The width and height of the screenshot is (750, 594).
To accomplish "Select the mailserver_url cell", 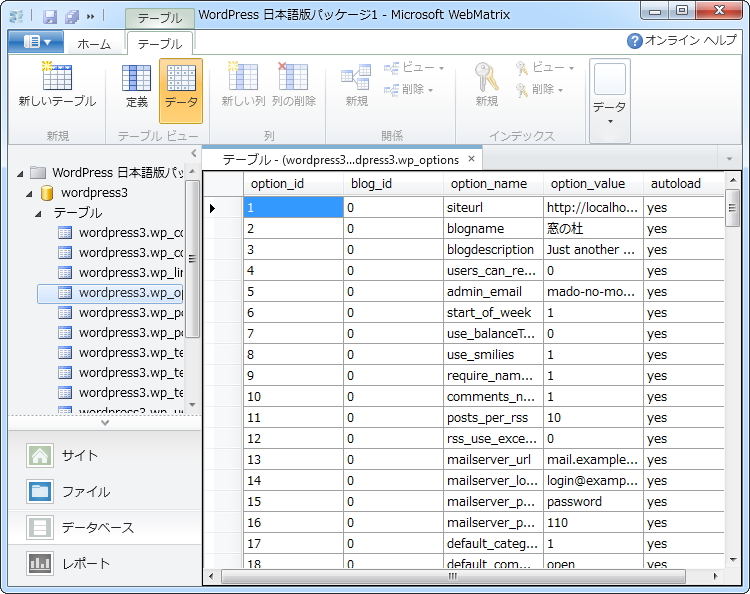I will coord(493,460).
